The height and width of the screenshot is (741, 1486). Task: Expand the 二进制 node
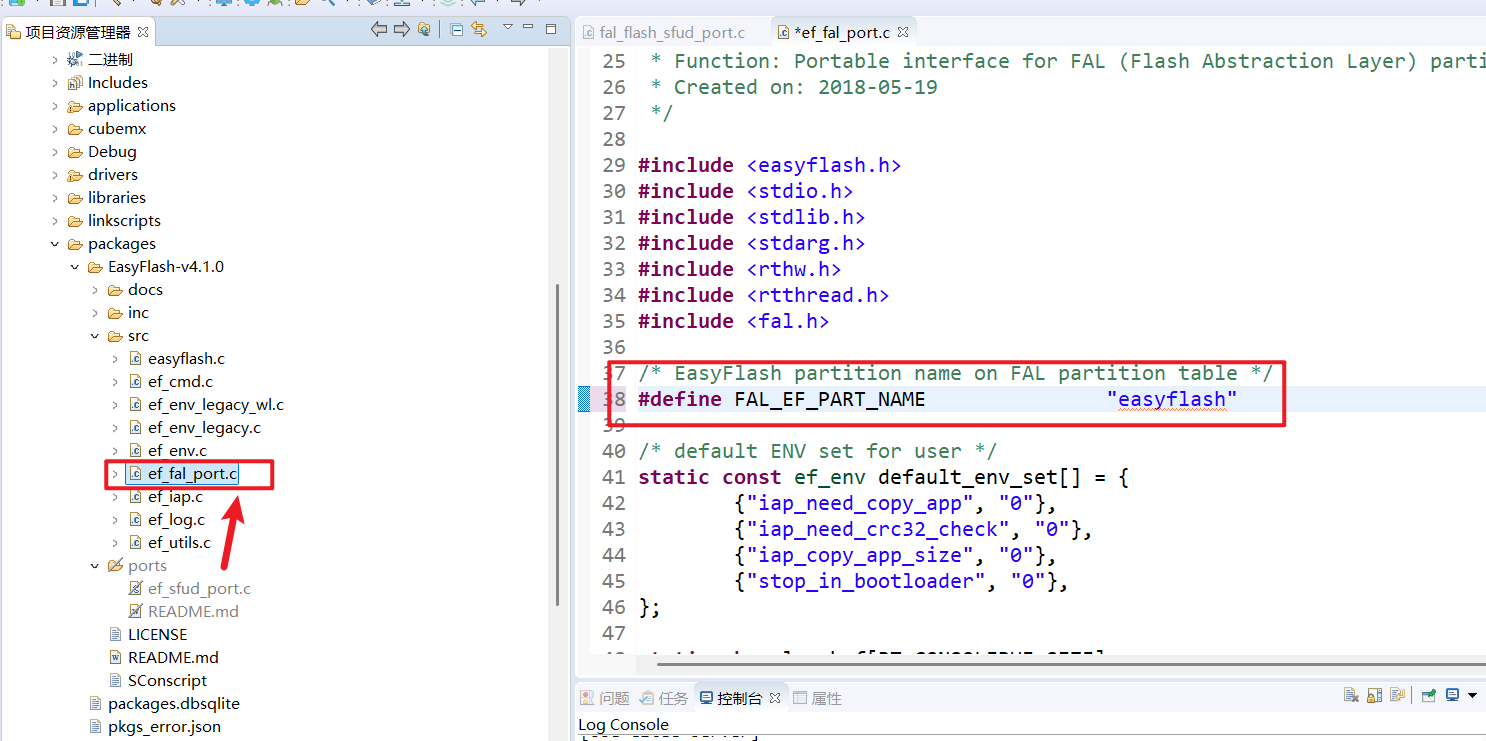[55, 60]
